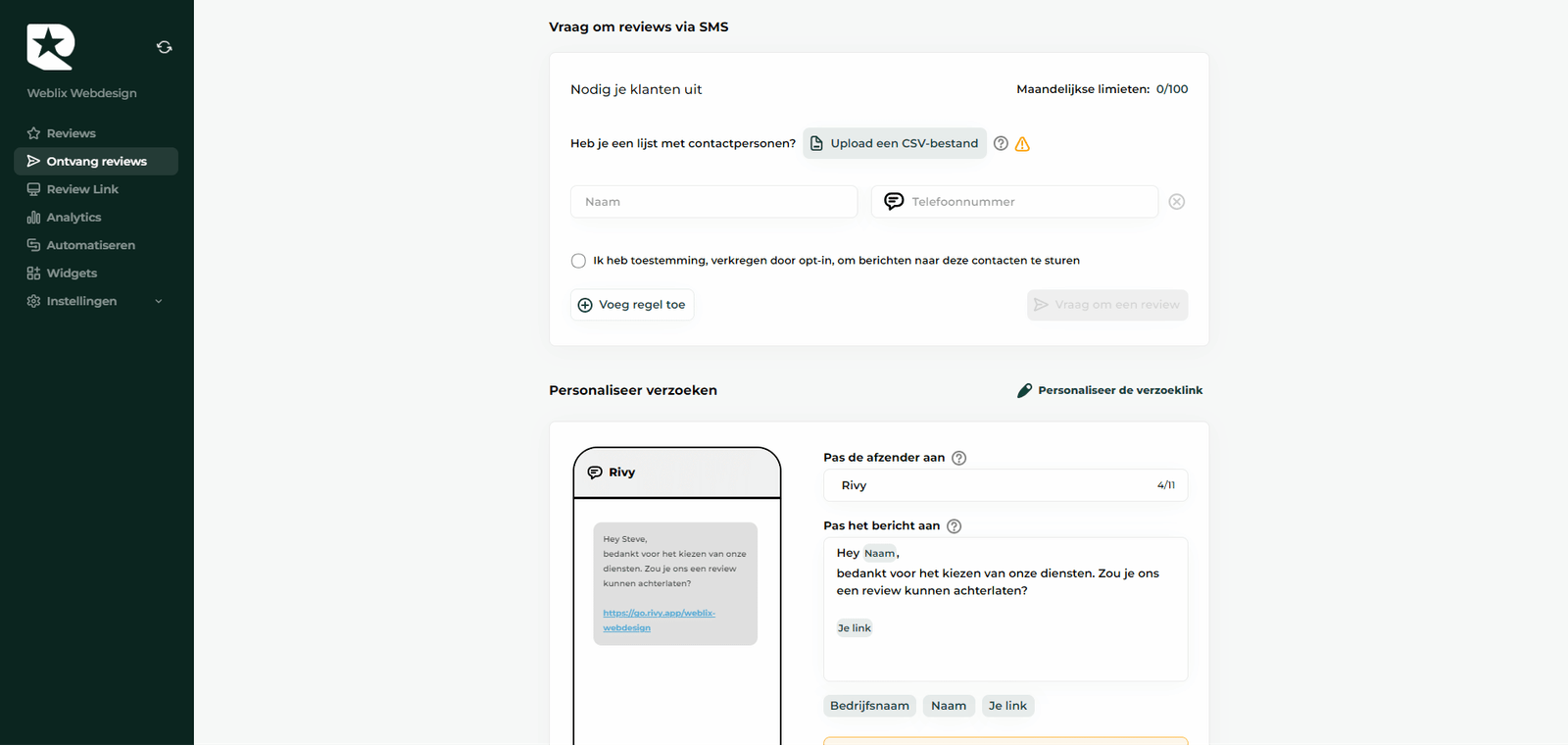Open the Reviews menu item
This screenshot has width=1568, height=746.
click(71, 133)
